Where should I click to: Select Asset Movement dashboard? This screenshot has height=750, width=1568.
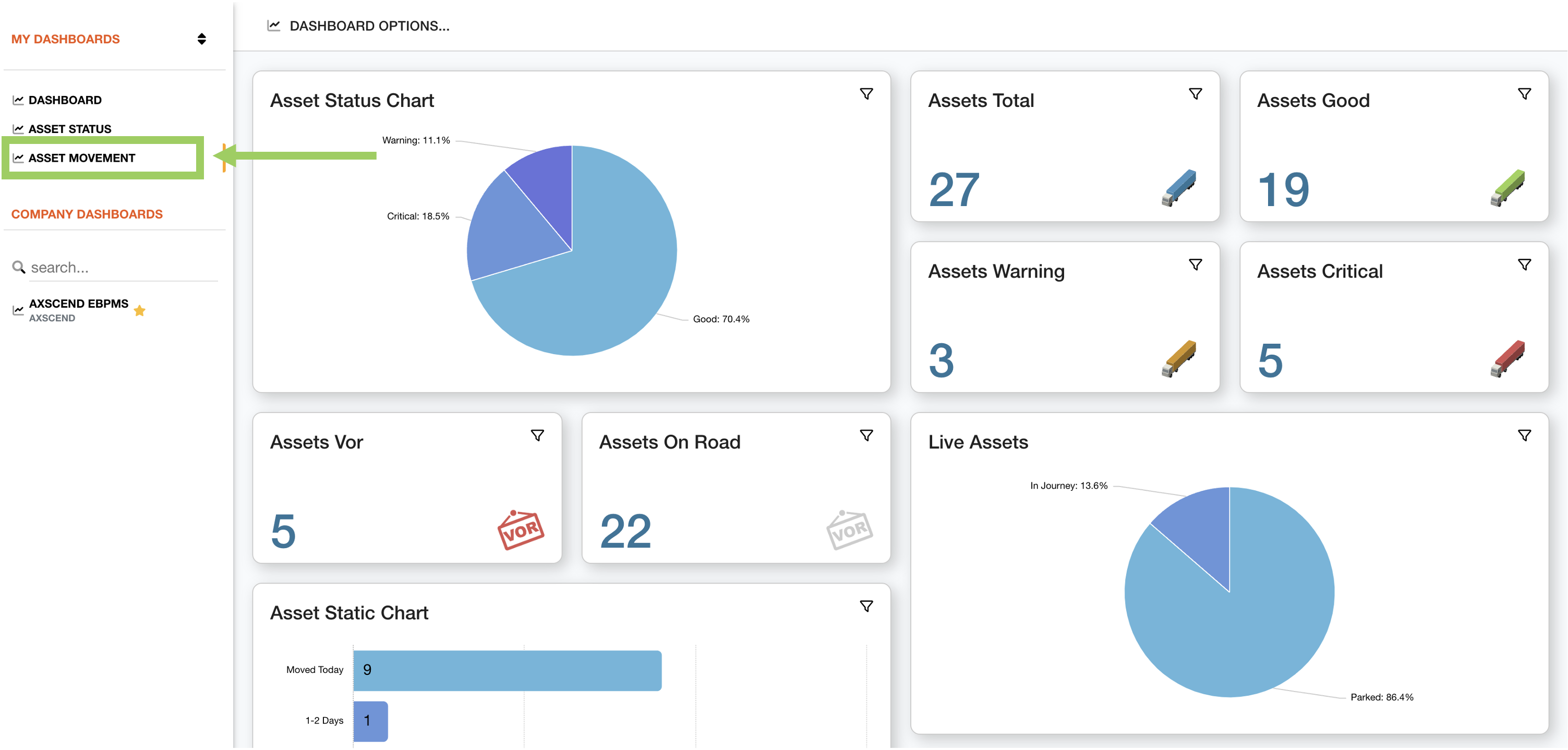[81, 158]
